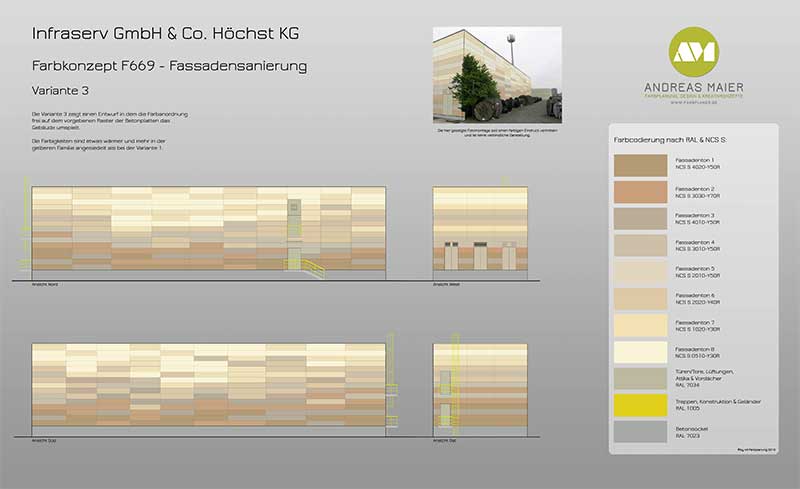
Task: Click the Farbkonzept F669 - Fassadensanierung heading
Action: pos(169,66)
